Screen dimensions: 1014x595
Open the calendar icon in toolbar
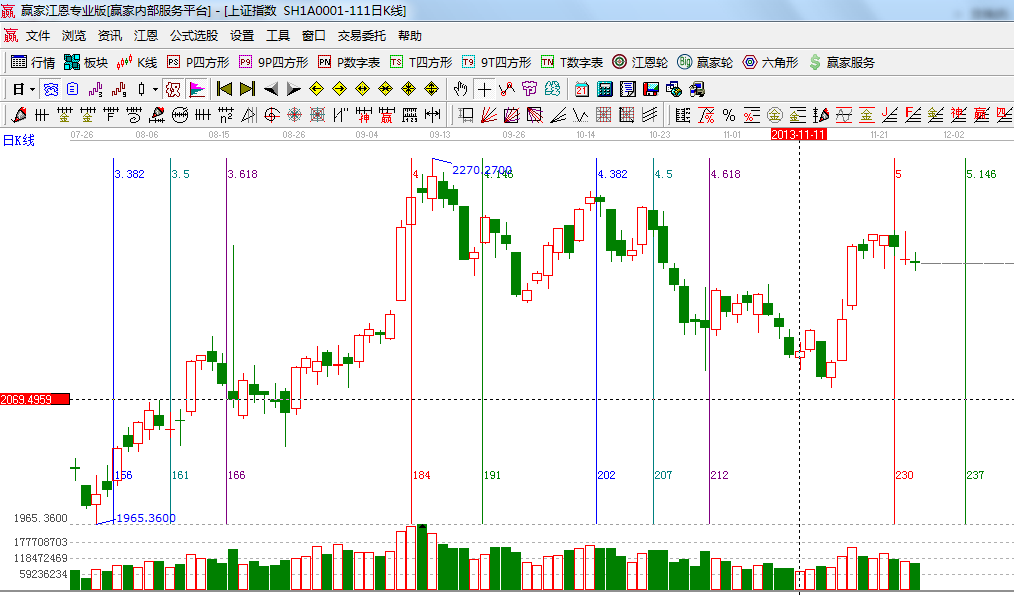[x=582, y=89]
